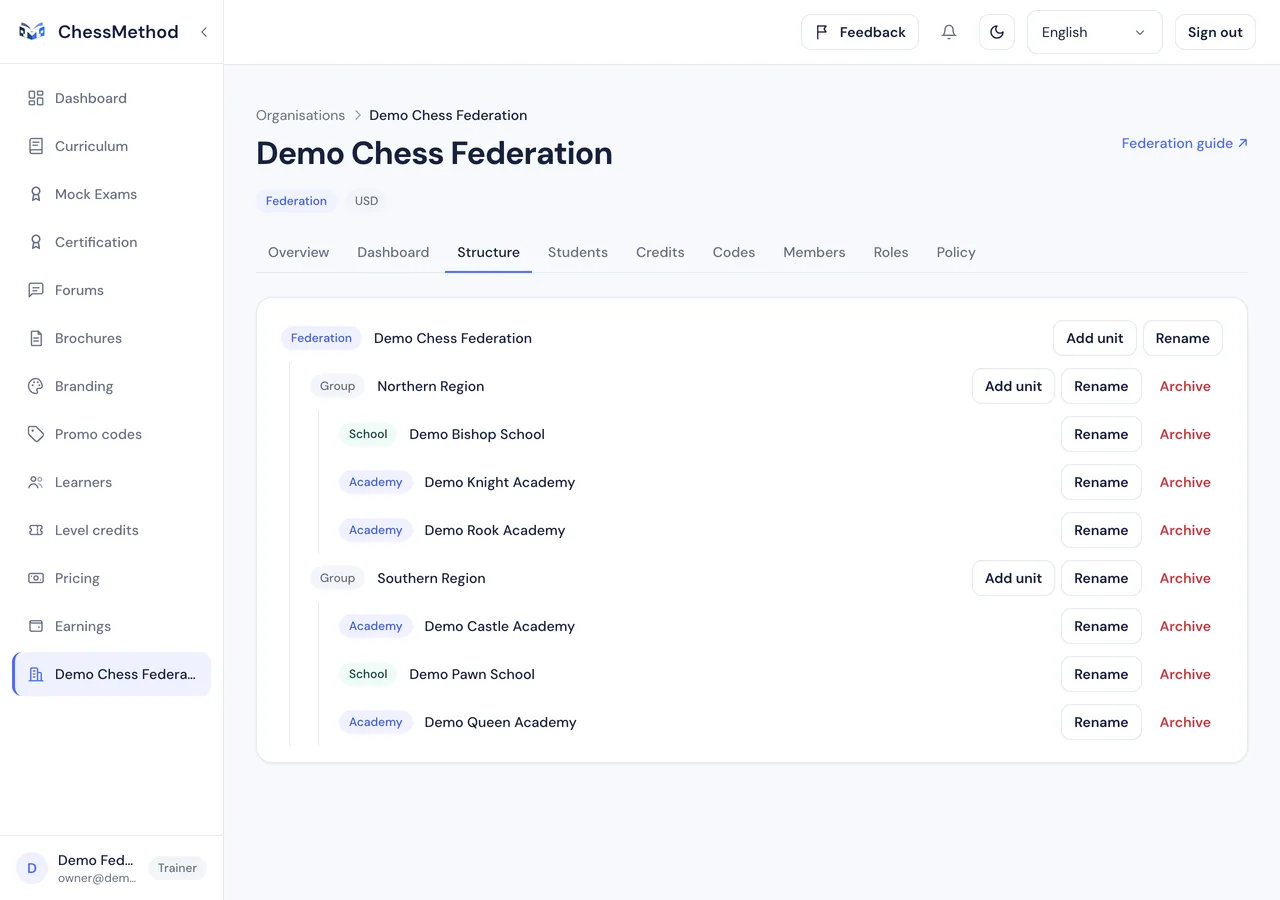1280x900 pixels.
Task: Click the Feedback button
Action: coord(860,32)
